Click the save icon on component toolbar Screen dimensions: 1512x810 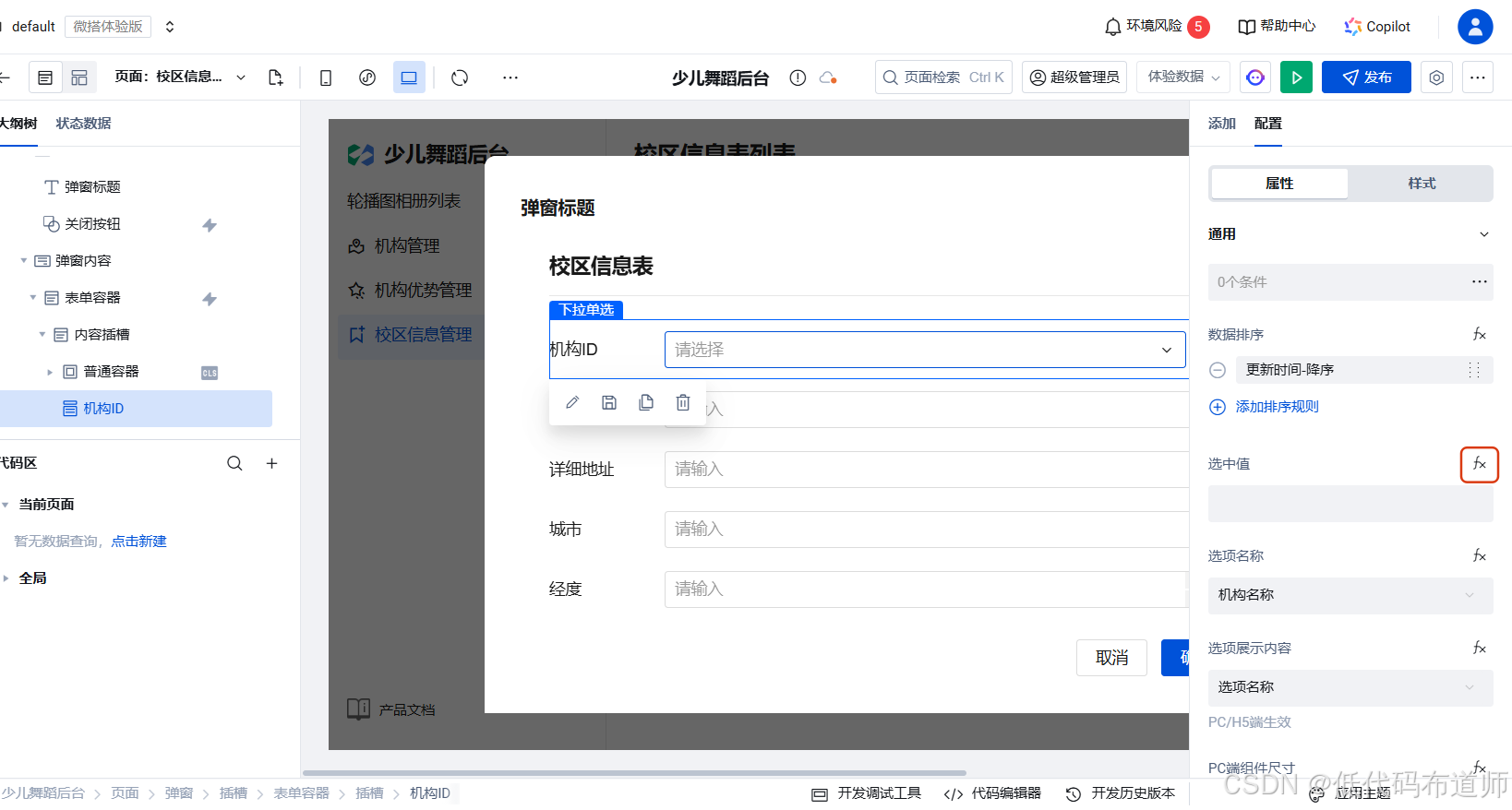pyautogui.click(x=609, y=402)
